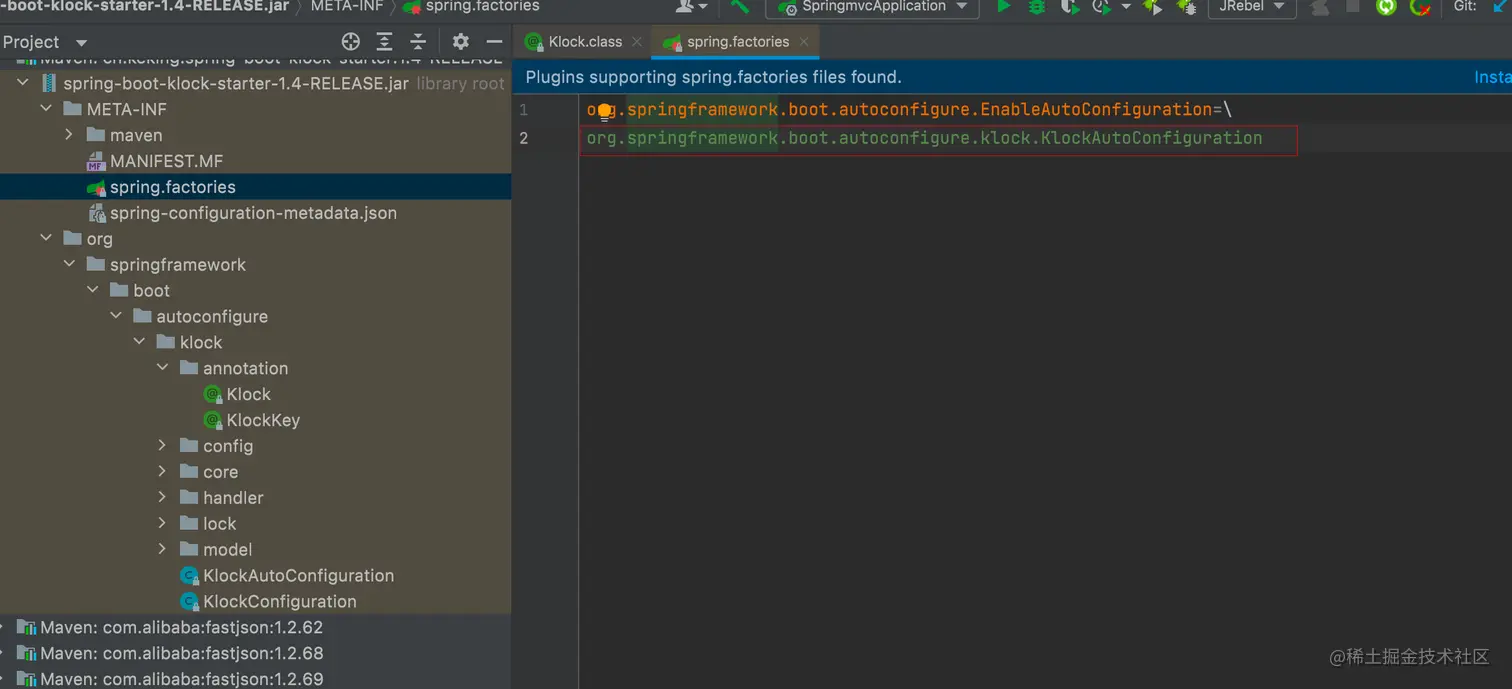Image resolution: width=1512 pixels, height=689 pixels.
Task: Click the MANIFEST.MF file icon
Action: click(x=96, y=161)
